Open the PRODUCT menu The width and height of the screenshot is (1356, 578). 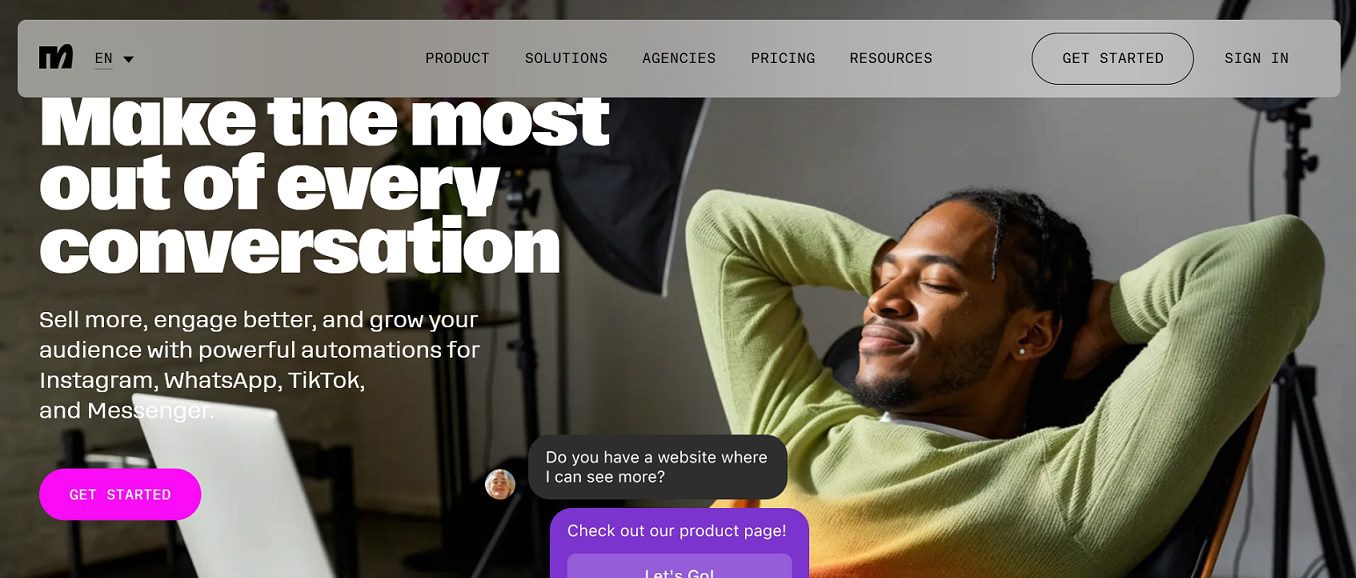tap(457, 58)
